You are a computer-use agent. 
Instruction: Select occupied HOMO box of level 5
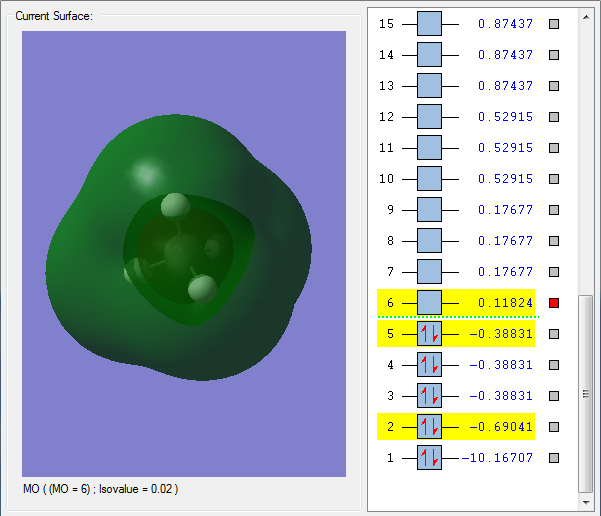[429, 334]
